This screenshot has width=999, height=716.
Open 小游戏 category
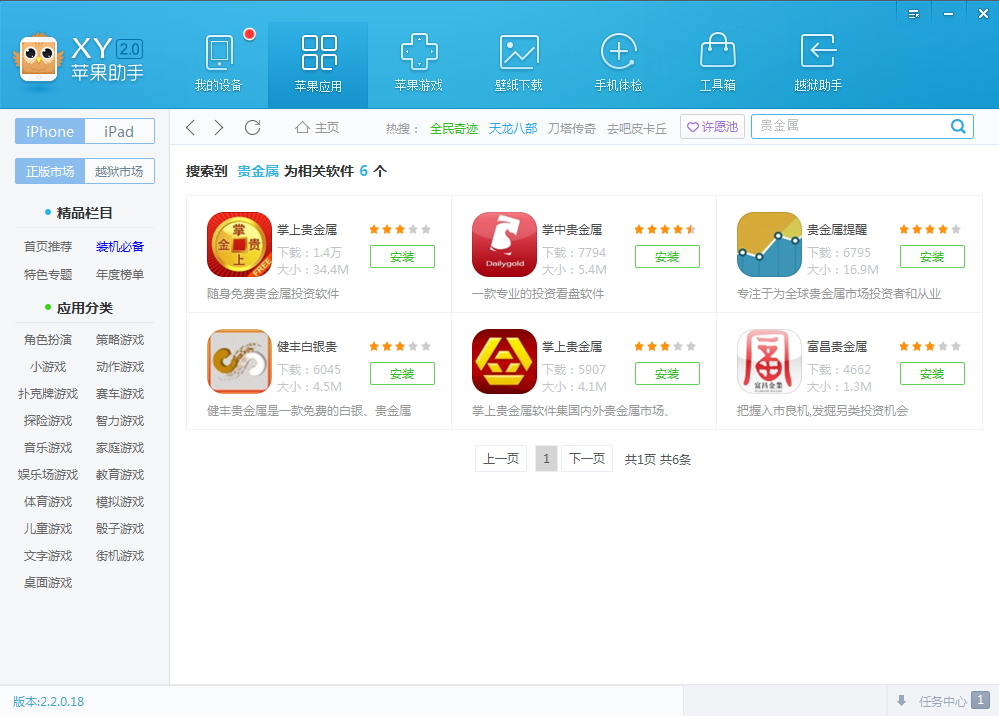(48, 367)
